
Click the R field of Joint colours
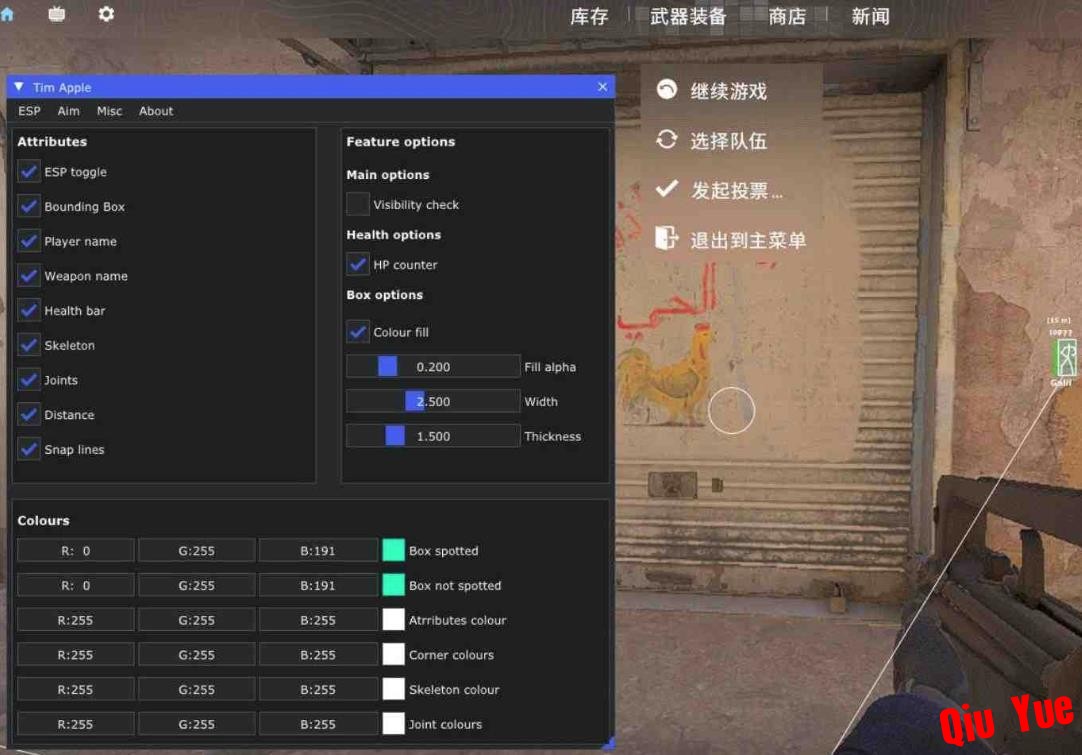pyautogui.click(x=76, y=724)
